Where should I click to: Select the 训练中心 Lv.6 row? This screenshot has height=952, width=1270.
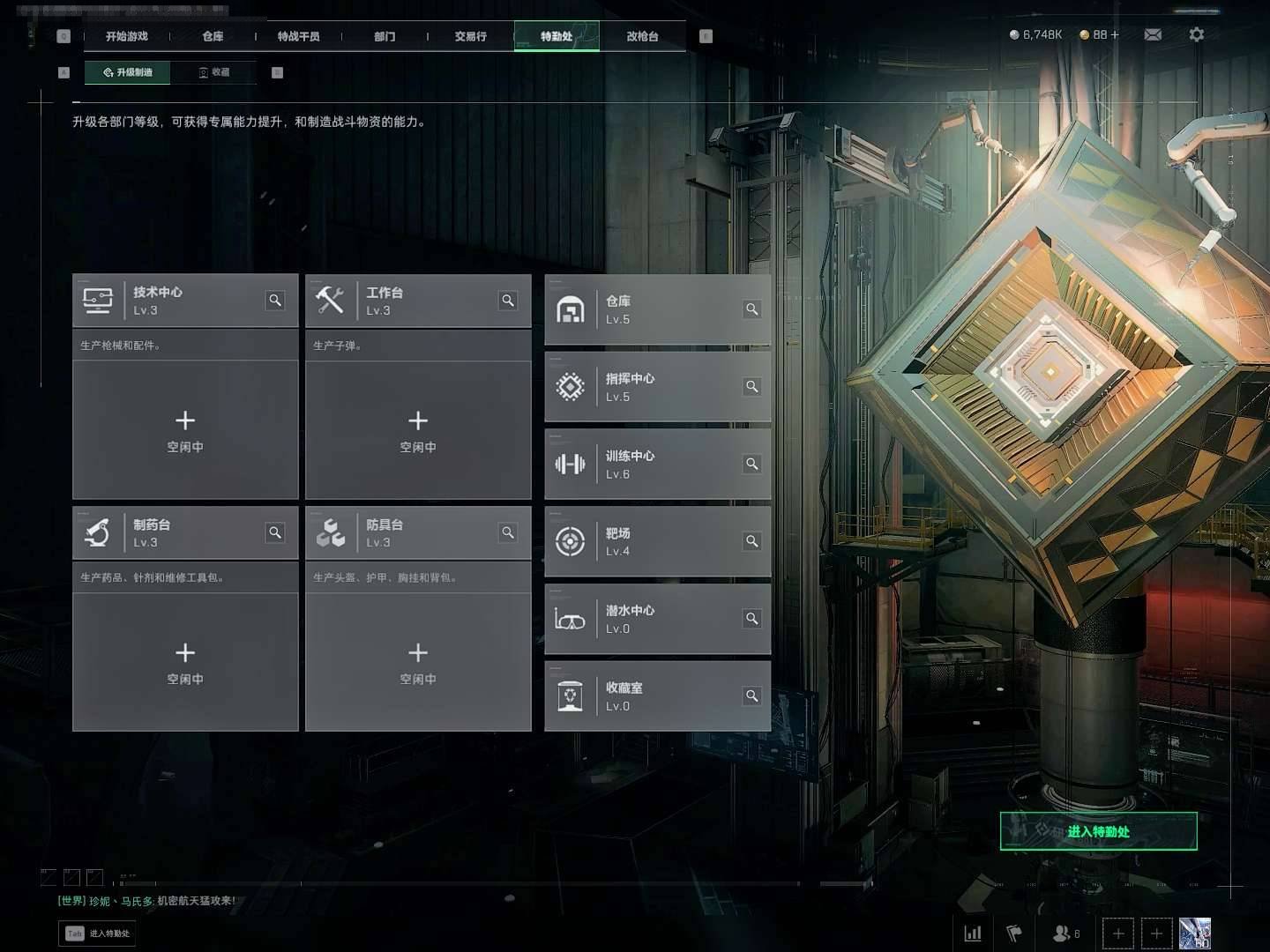tap(657, 465)
